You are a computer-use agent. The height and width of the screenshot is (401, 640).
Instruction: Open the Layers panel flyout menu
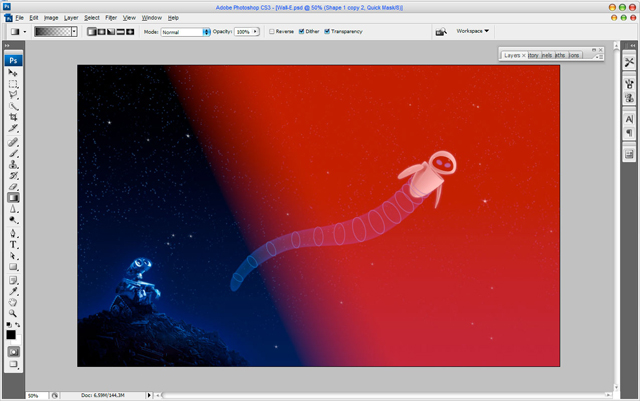[x=599, y=57]
